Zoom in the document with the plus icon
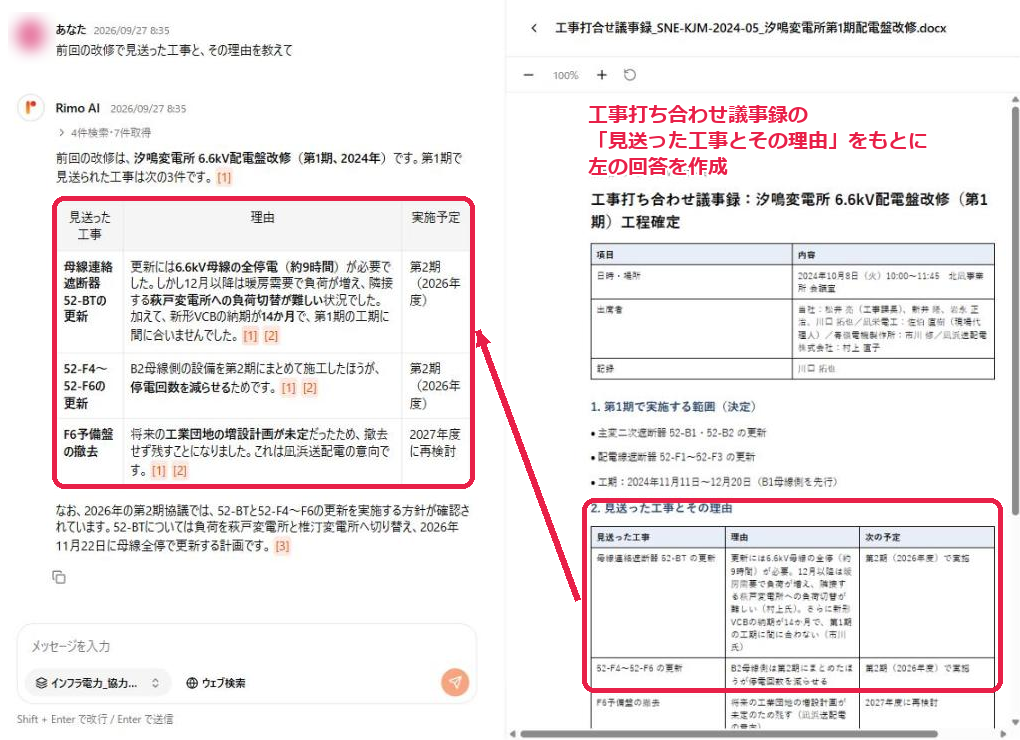Screen dimensions: 1020x740 (602, 75)
